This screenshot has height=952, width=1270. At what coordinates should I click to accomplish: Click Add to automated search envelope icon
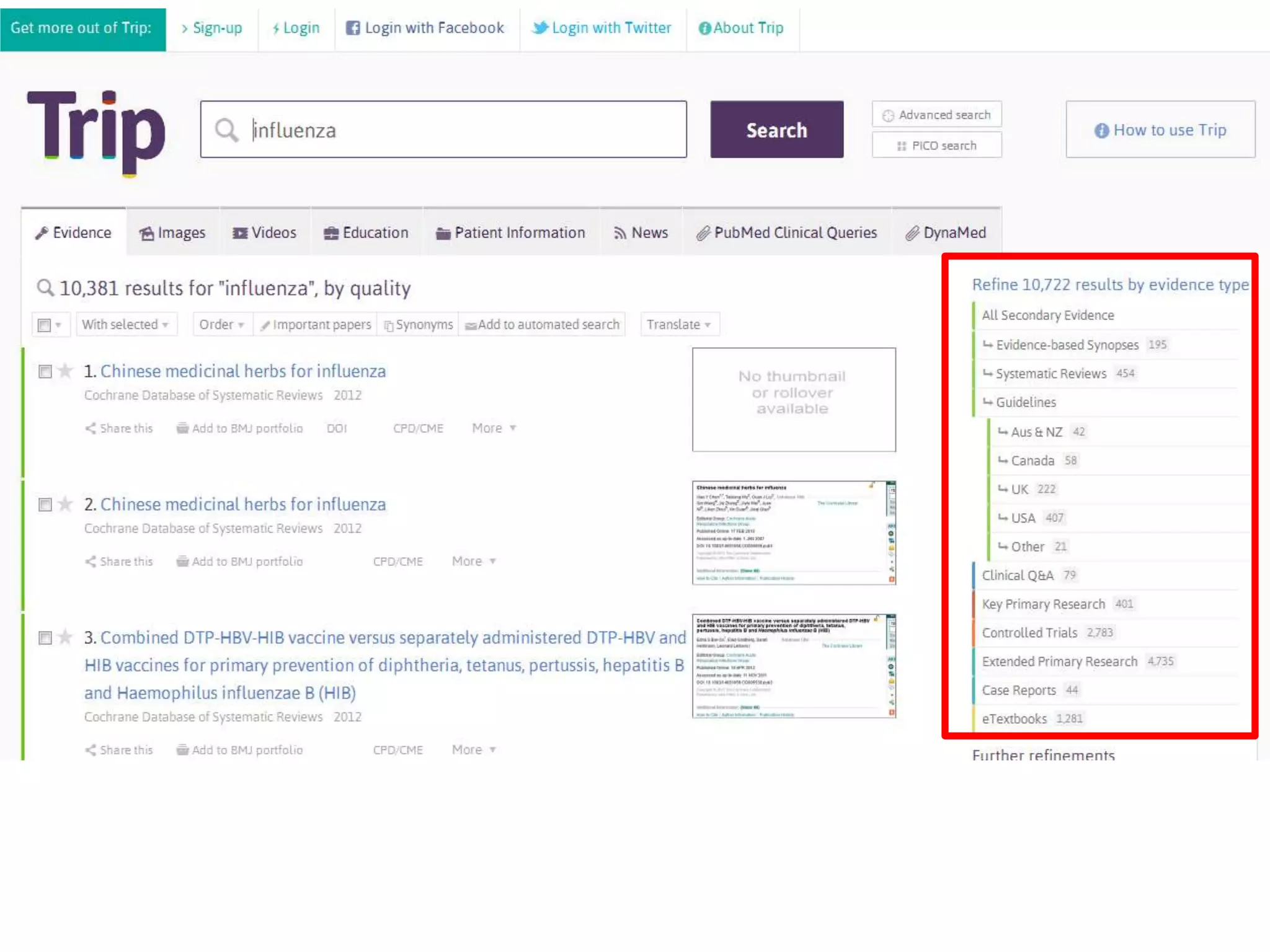(x=471, y=325)
